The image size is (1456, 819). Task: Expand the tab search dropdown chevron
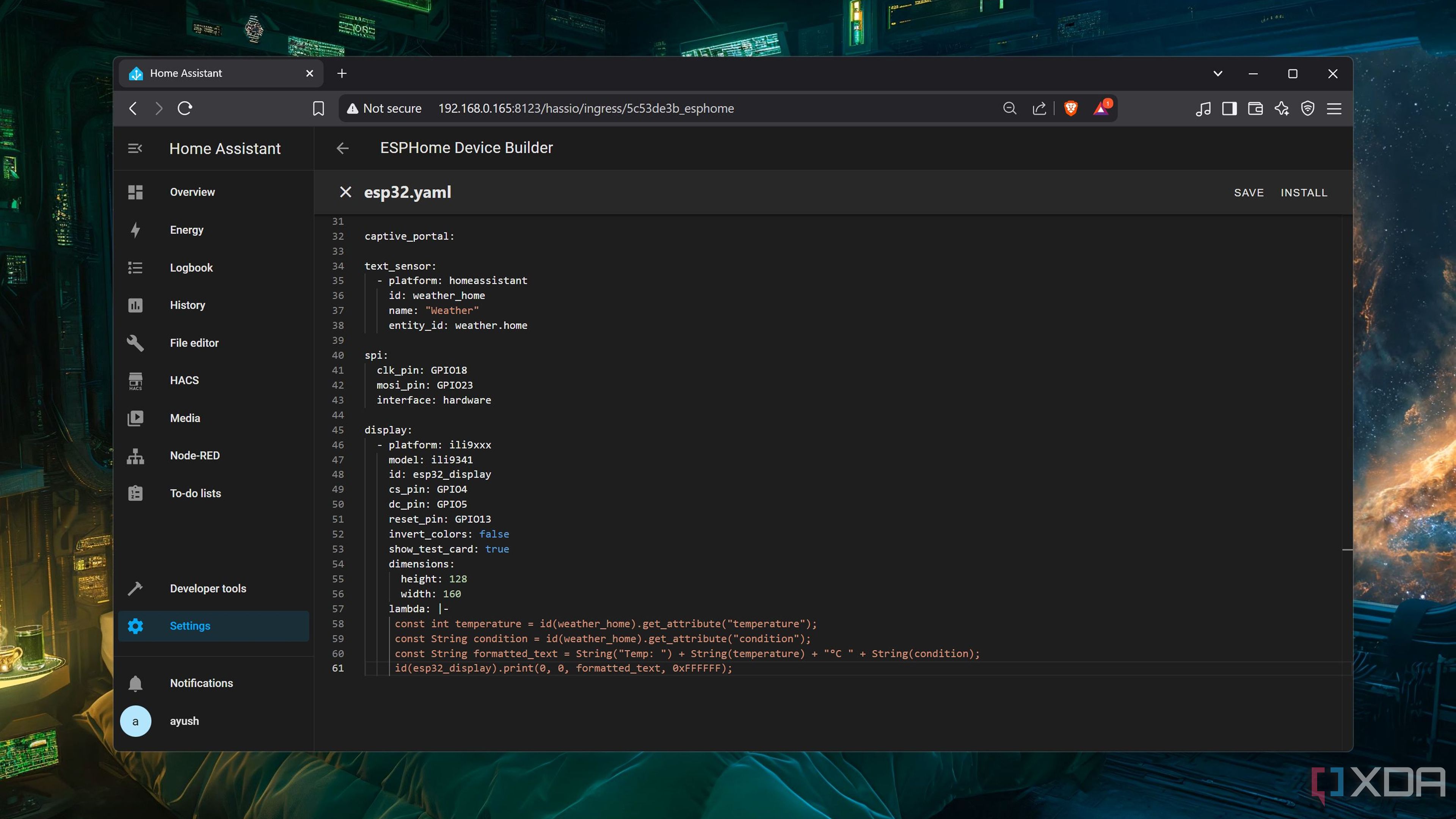[x=1218, y=74]
